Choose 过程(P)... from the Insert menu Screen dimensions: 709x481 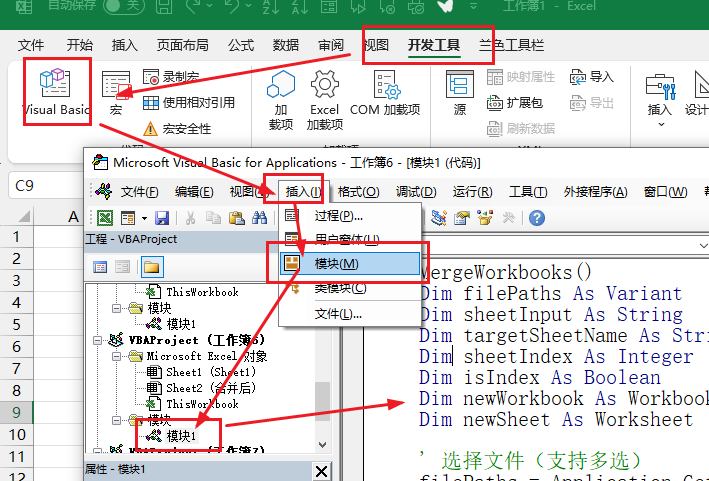(350, 216)
